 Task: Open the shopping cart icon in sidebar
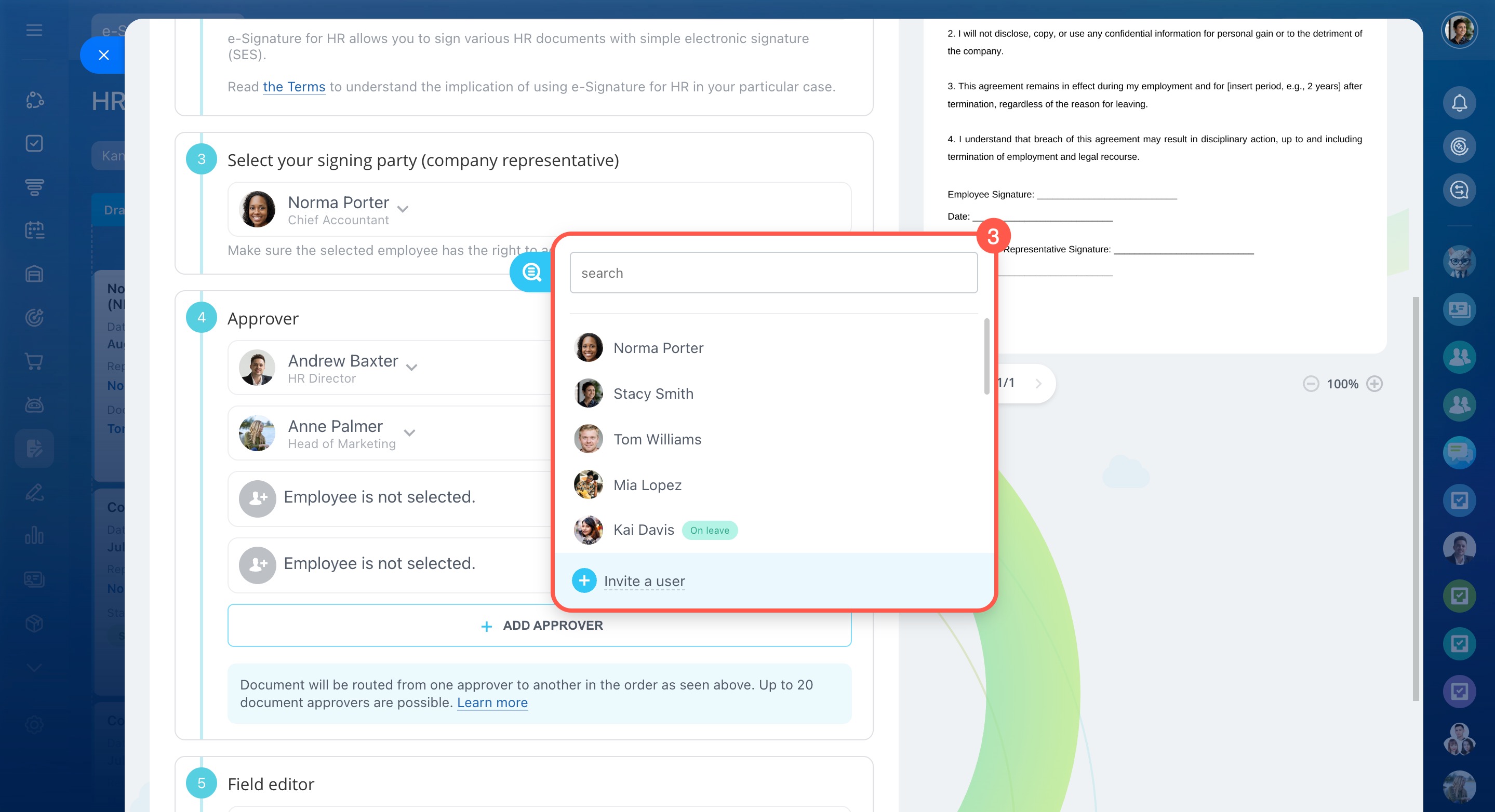[34, 361]
